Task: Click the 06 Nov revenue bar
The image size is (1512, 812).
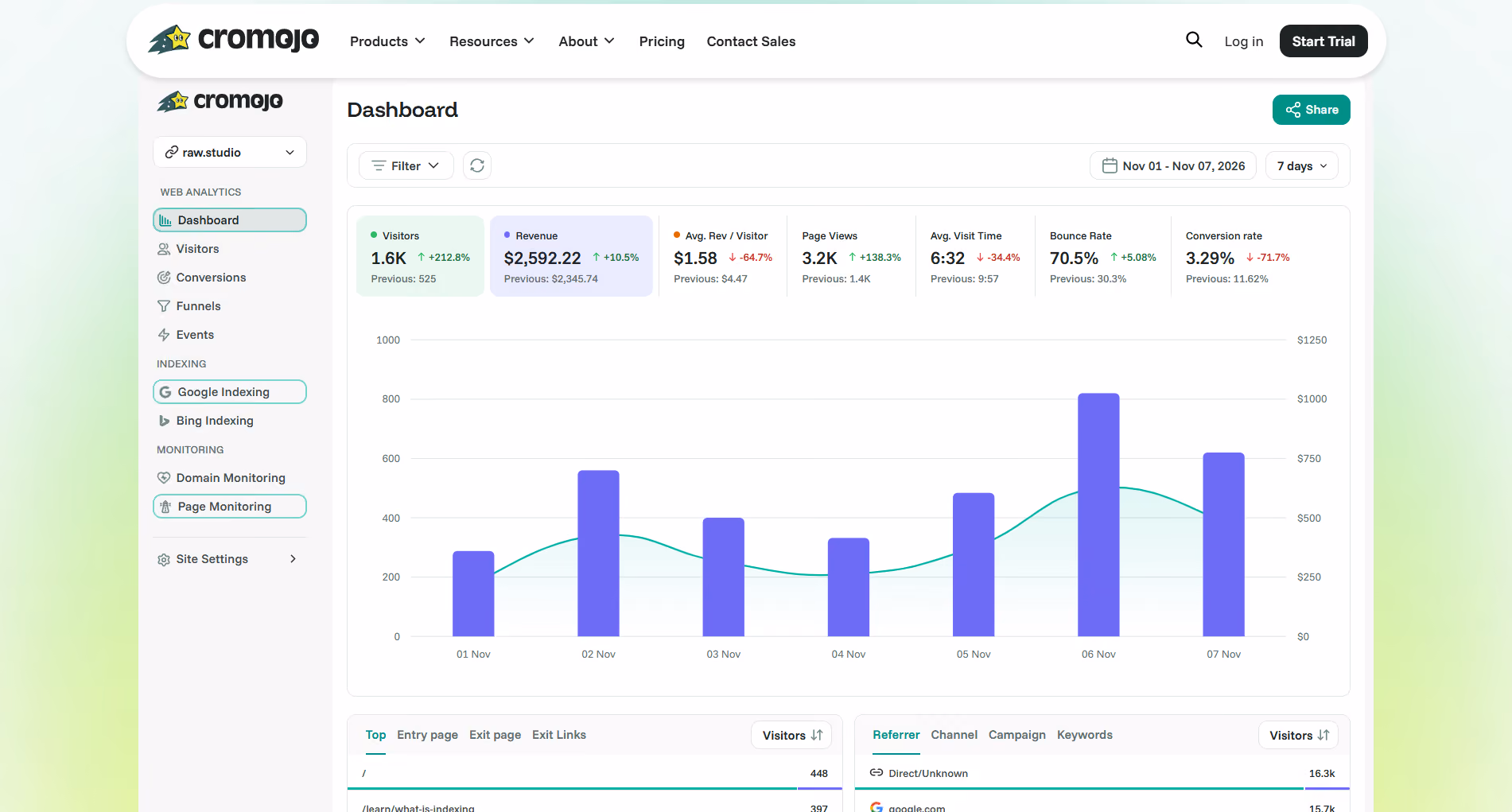Action: (1098, 515)
